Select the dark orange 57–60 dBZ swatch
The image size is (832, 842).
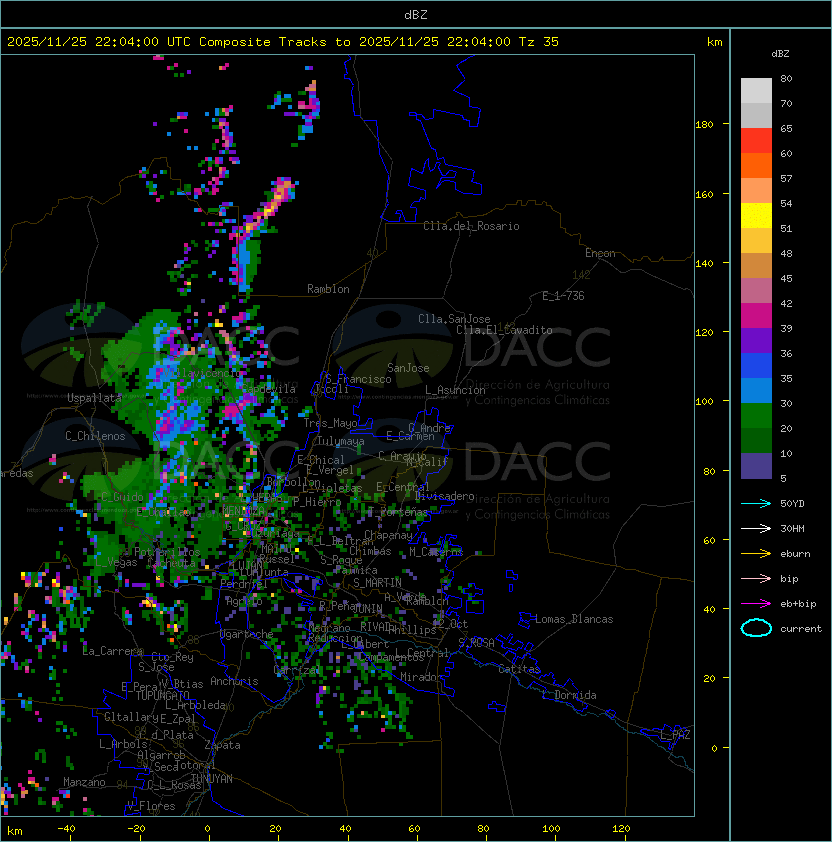(756, 165)
